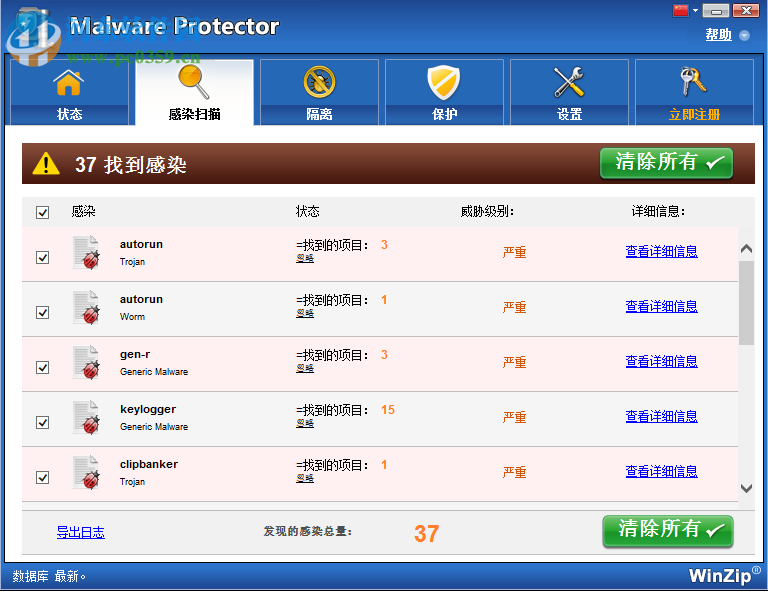This screenshot has height=593, width=768.
Task: Close the Malware Protector window
Action: pos(746,10)
